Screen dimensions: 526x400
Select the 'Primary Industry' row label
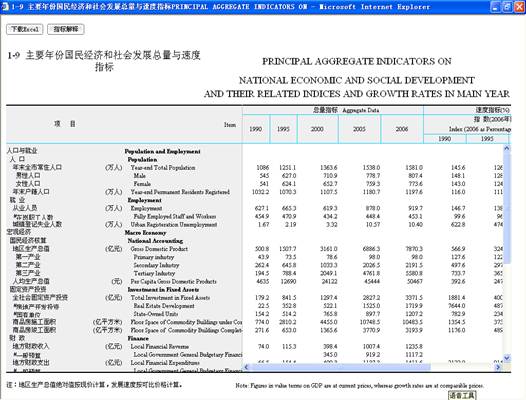pos(154,257)
